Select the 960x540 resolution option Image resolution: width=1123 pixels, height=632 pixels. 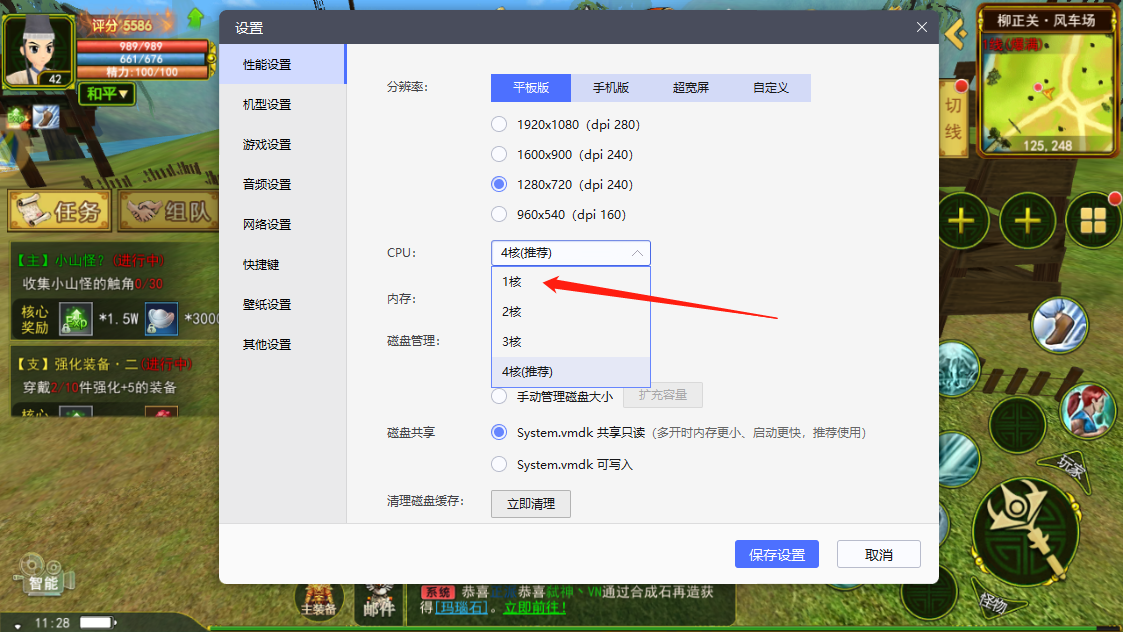coord(499,215)
